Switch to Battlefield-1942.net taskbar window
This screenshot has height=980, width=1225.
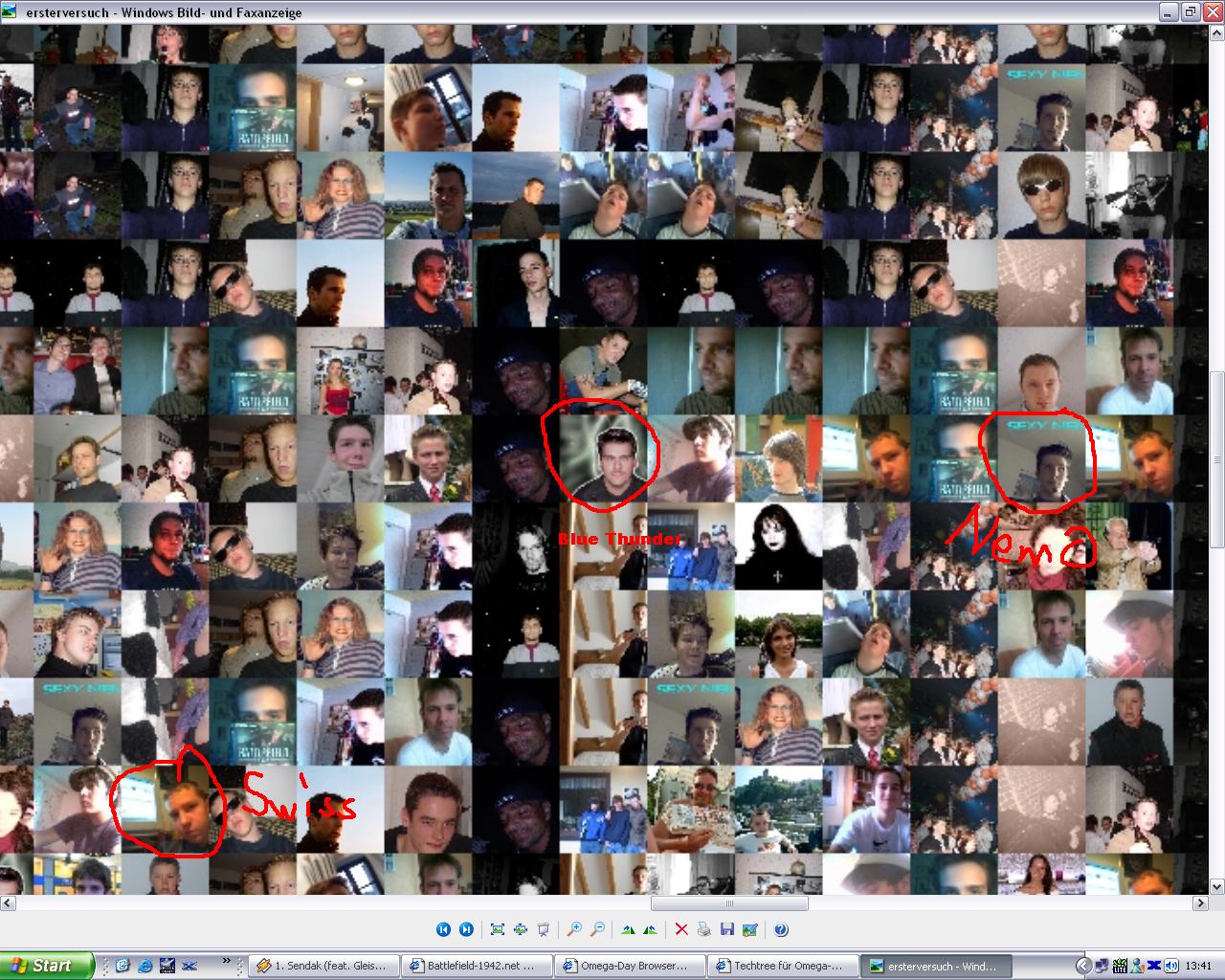coord(476,966)
